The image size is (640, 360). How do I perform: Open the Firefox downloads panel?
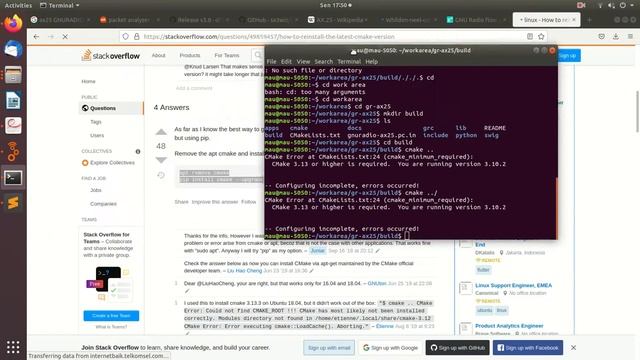[616, 36]
